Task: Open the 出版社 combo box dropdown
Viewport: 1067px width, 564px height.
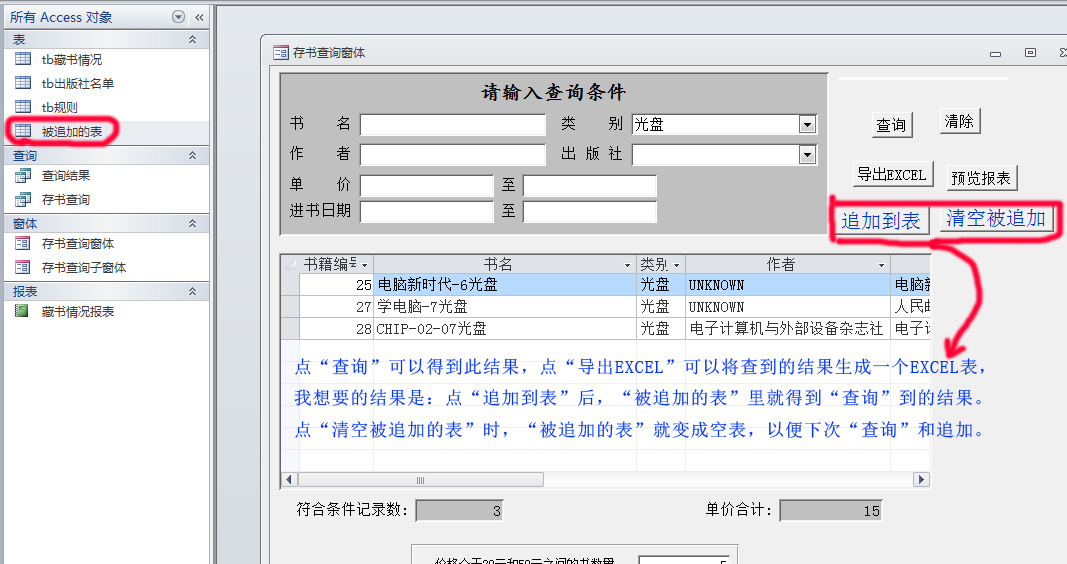Action: [x=807, y=155]
